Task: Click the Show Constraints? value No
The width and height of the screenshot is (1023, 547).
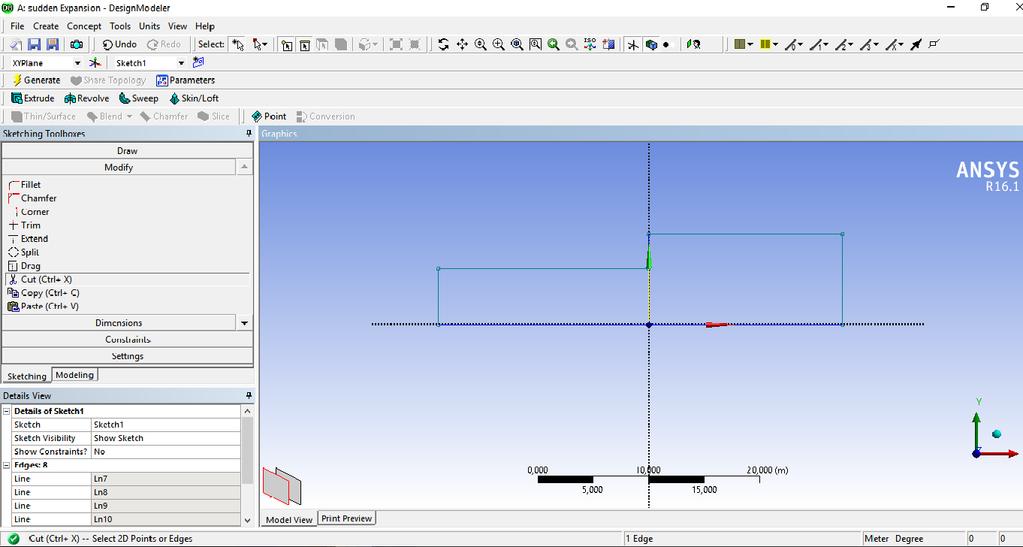Action: point(166,452)
